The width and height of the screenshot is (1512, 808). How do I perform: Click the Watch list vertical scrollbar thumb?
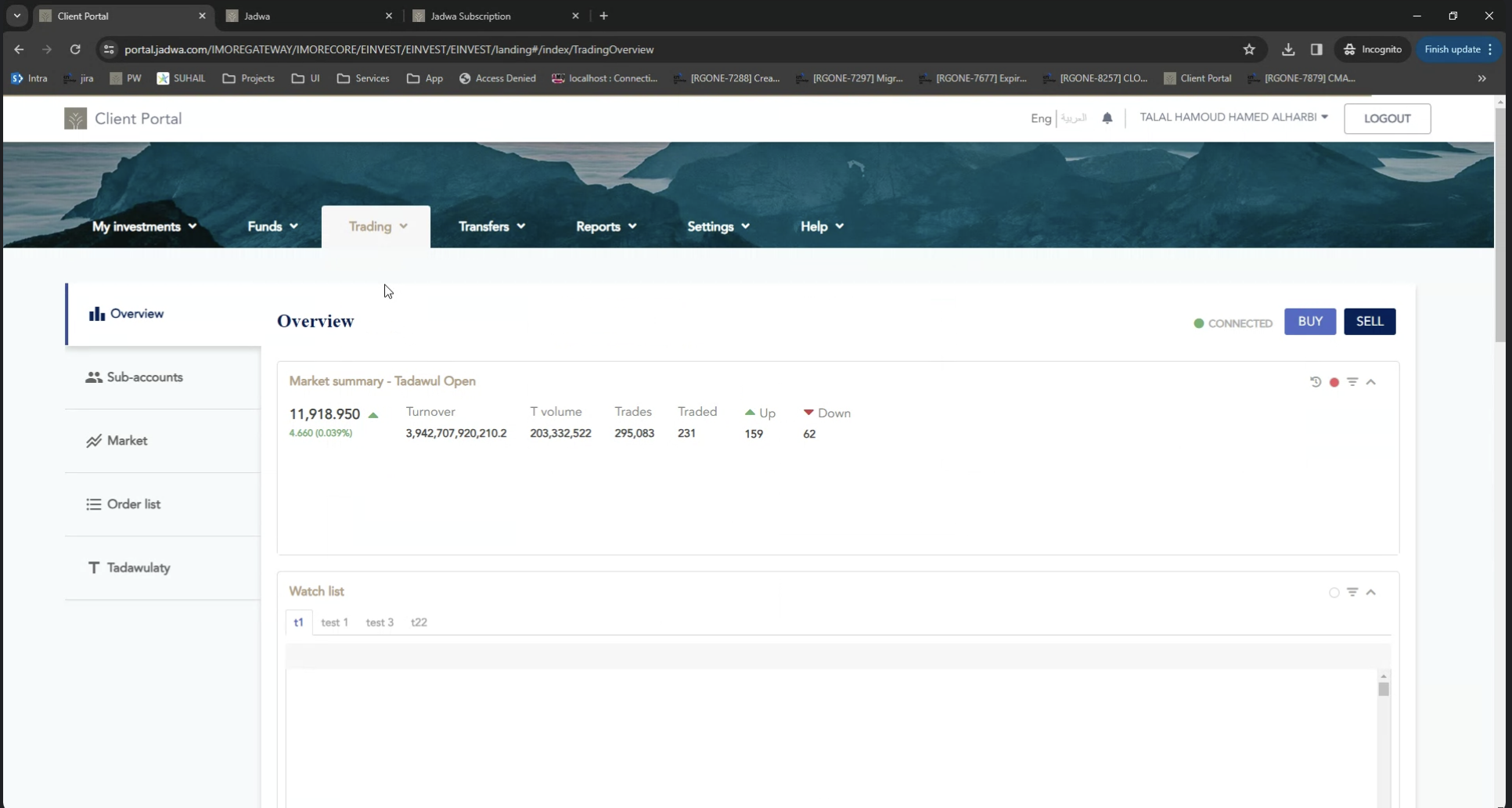click(1384, 689)
